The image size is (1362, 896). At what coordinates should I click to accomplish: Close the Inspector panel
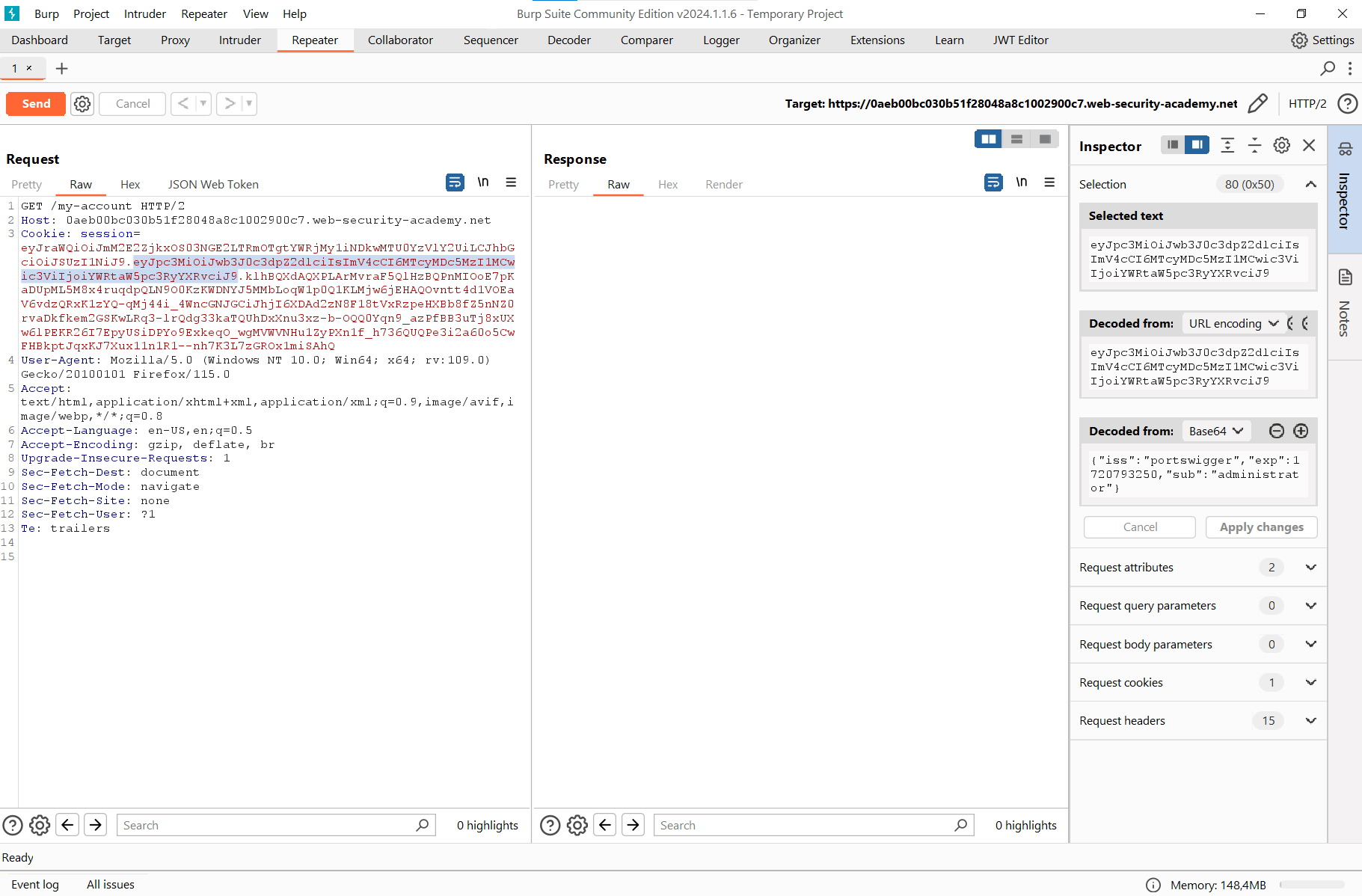click(x=1309, y=145)
